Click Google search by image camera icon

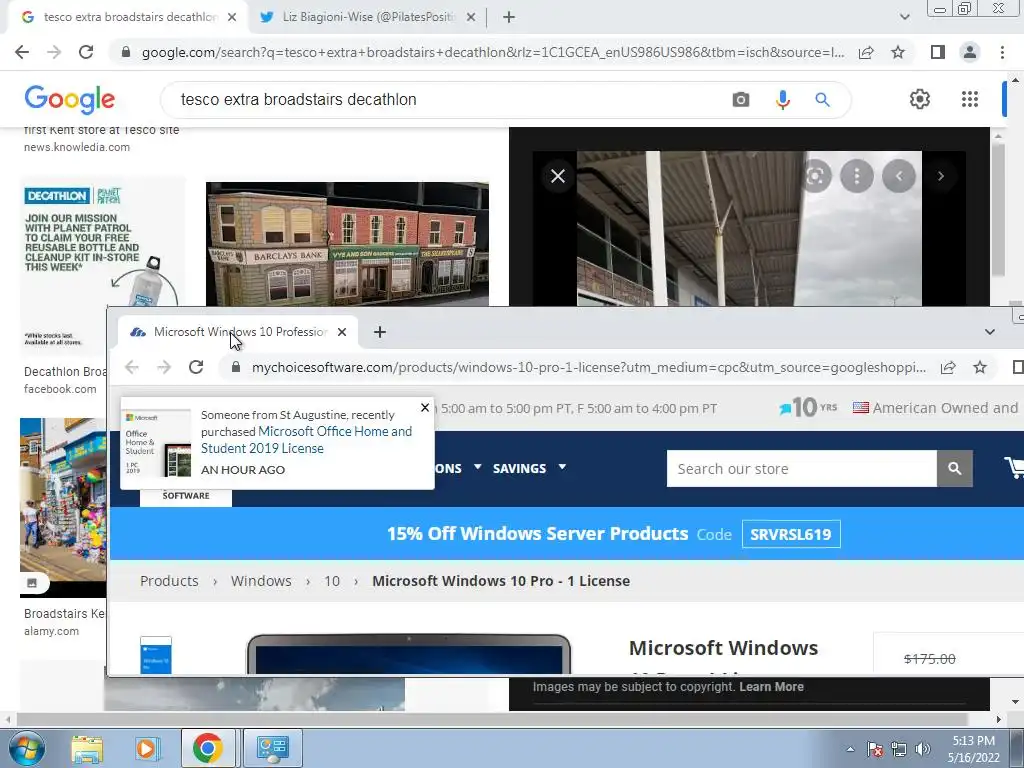coord(741,100)
